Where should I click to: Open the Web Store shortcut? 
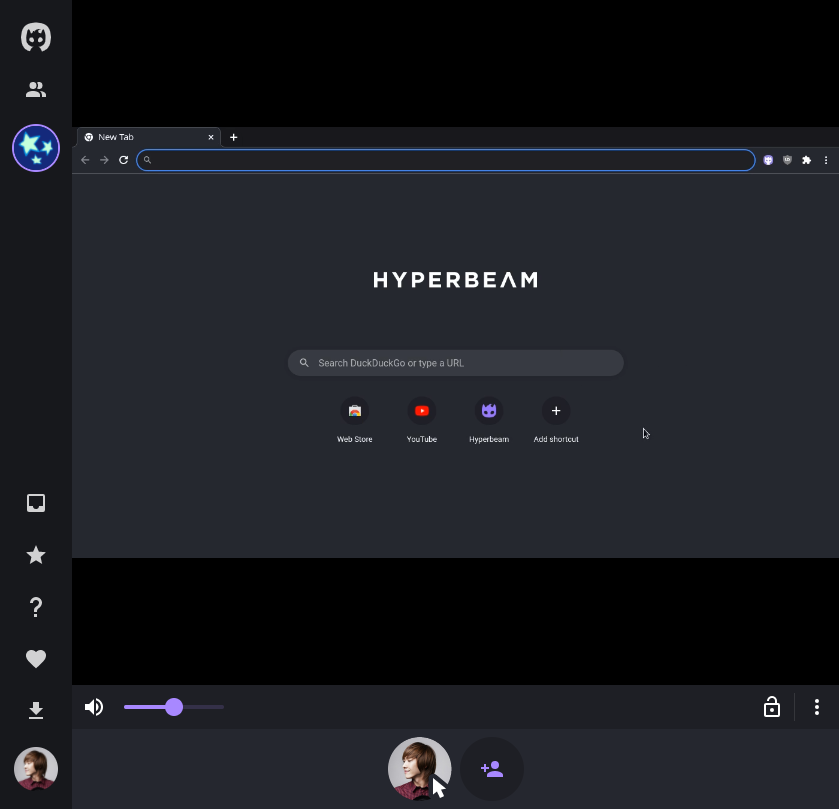click(355, 420)
